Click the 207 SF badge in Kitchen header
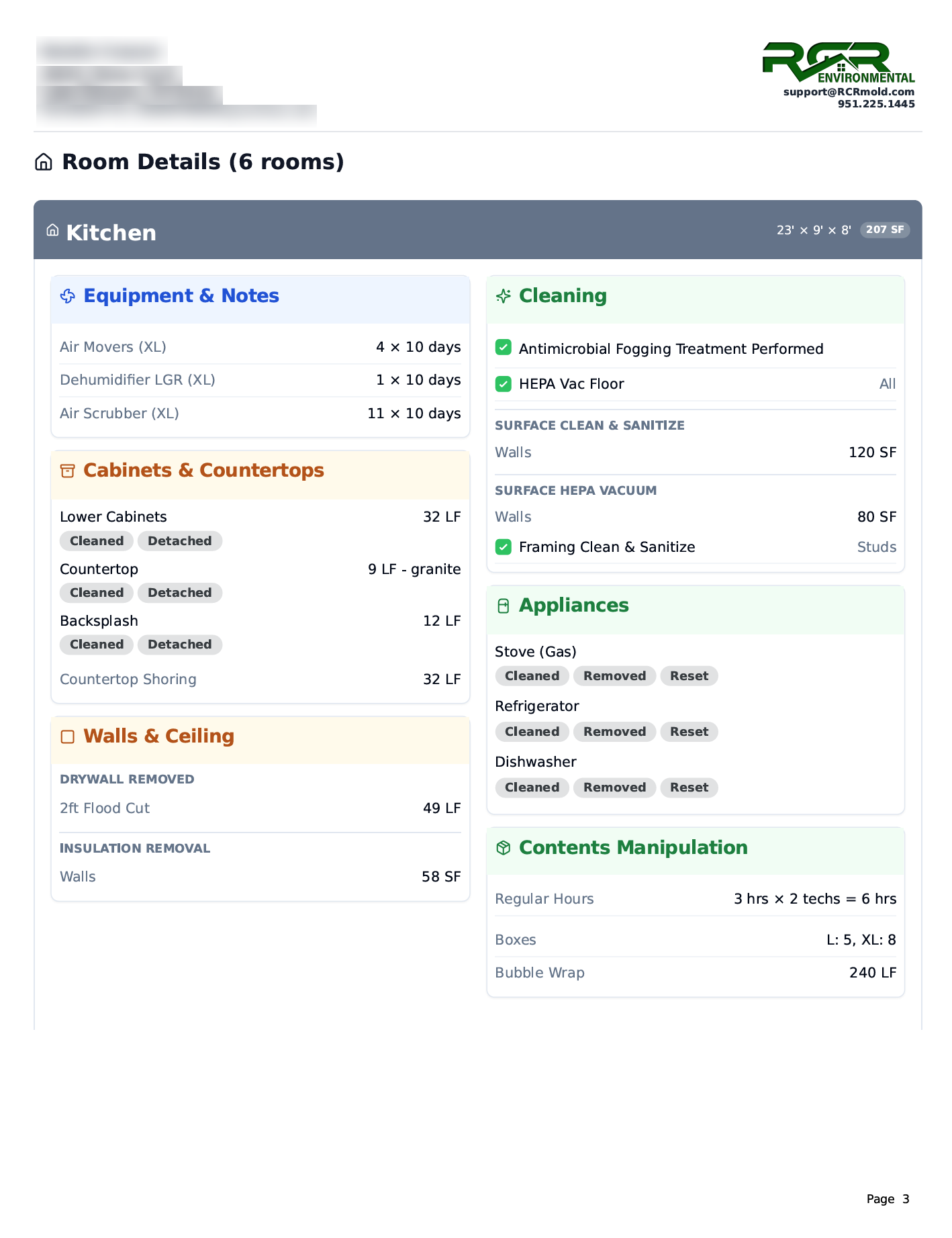952x1238 pixels. click(x=885, y=230)
